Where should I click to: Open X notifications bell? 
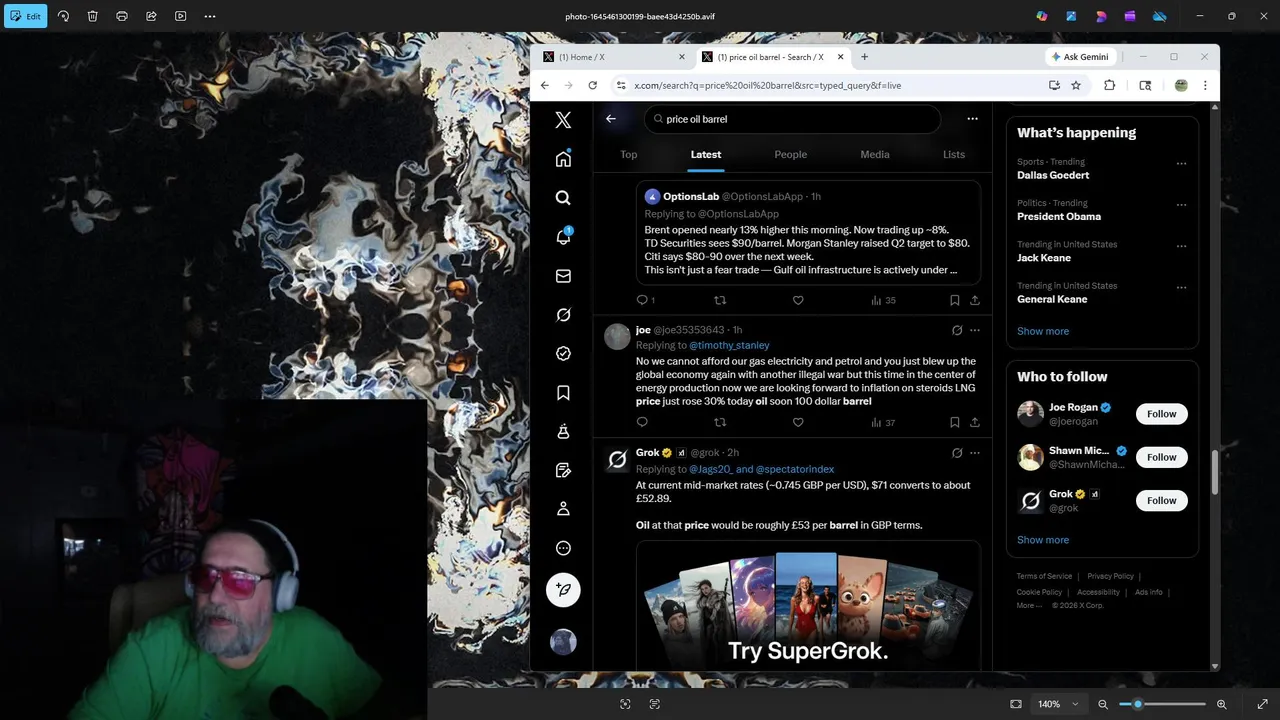pos(563,237)
